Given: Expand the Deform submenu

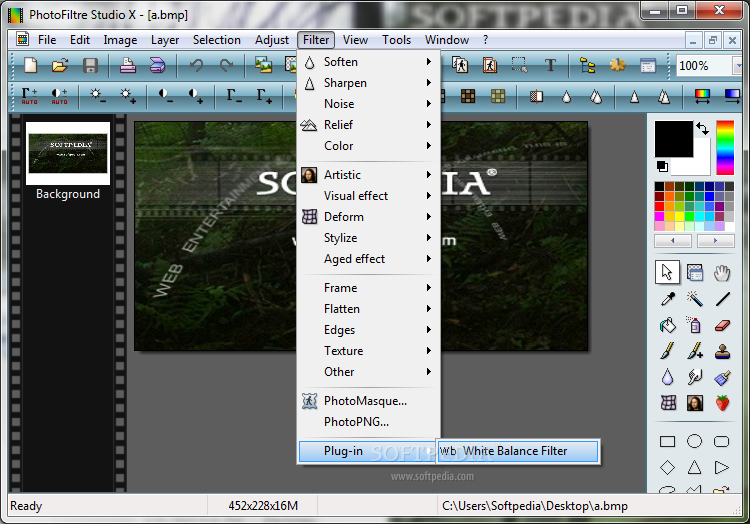Looking at the screenshot, I should (x=369, y=217).
